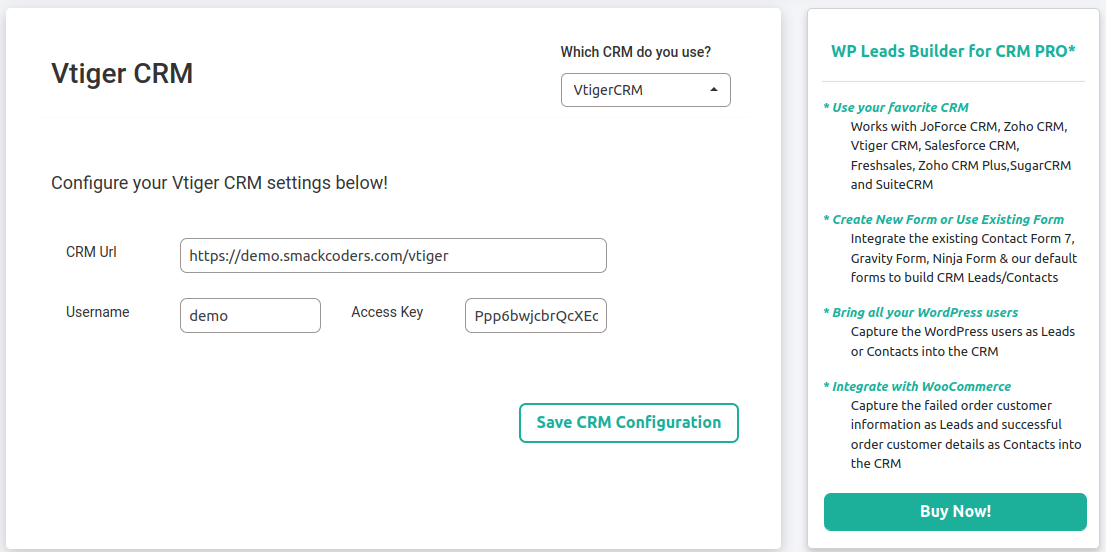Click 'Create New Form or Use Existing Form' heading

(944, 219)
